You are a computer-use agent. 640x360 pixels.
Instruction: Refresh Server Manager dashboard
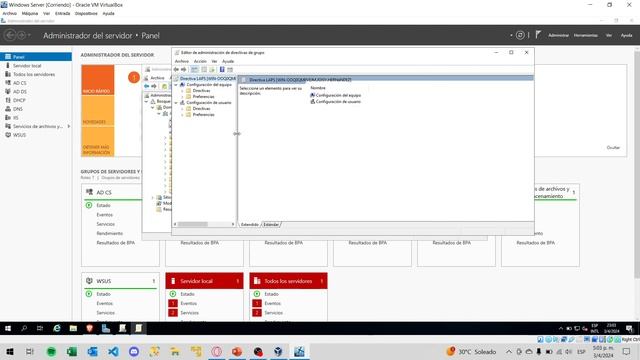(x=520, y=35)
